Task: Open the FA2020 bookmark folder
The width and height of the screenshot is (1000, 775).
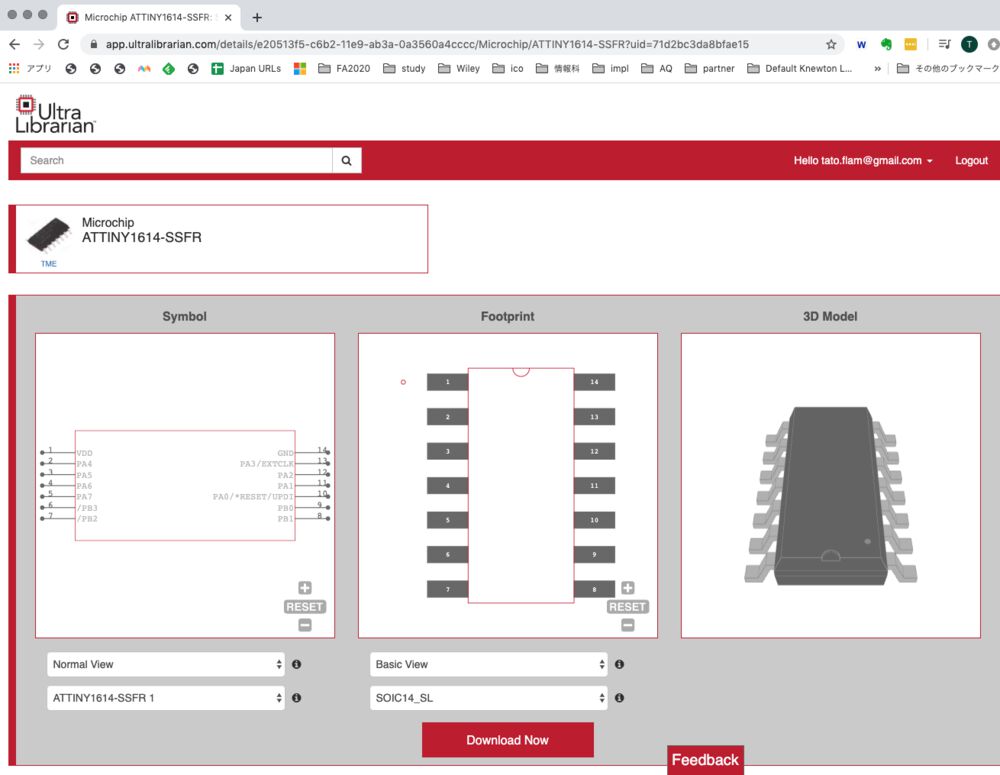Action: [344, 68]
